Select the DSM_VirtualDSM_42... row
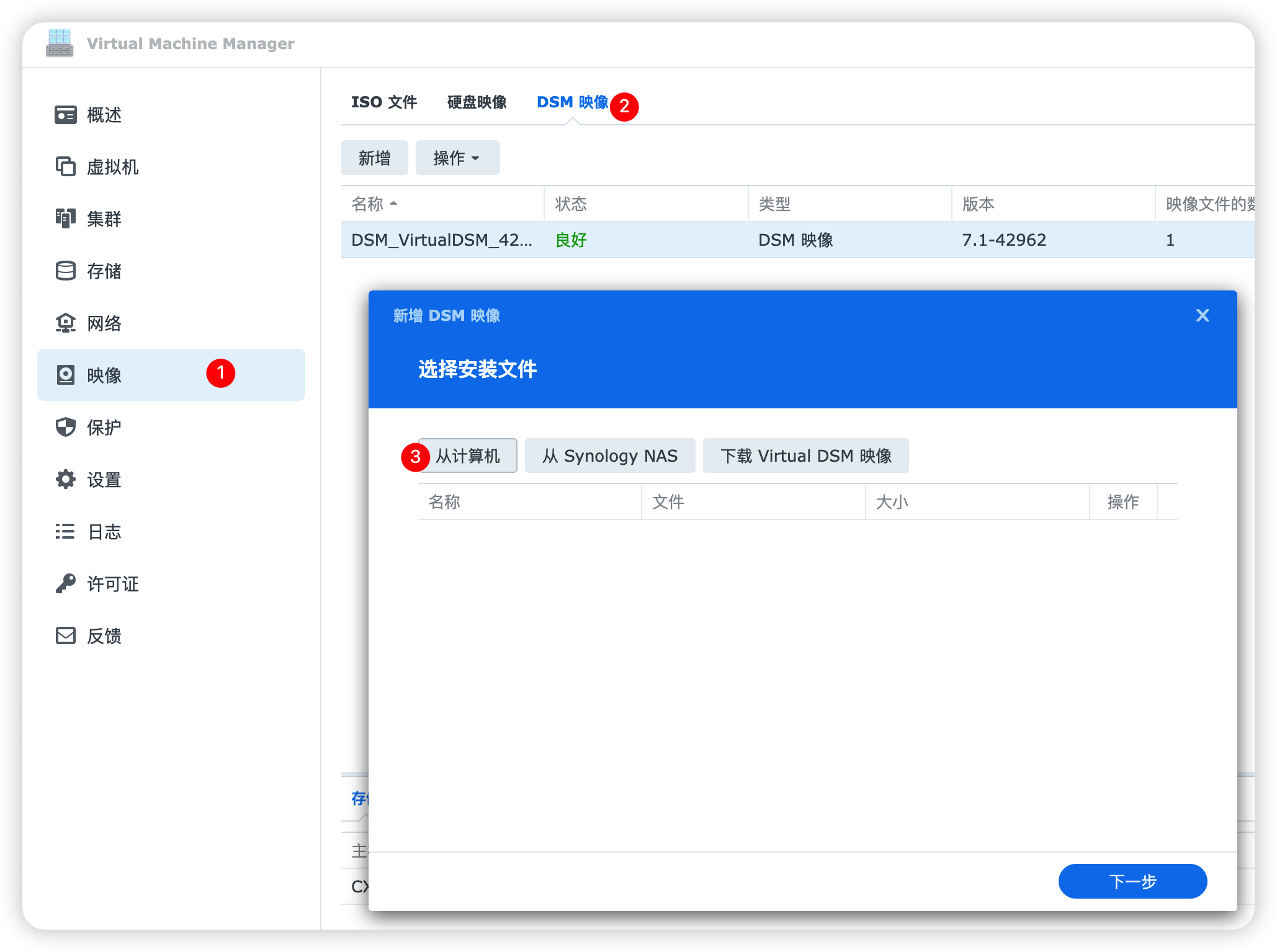Viewport: 1277px width, 952px height. [797, 240]
